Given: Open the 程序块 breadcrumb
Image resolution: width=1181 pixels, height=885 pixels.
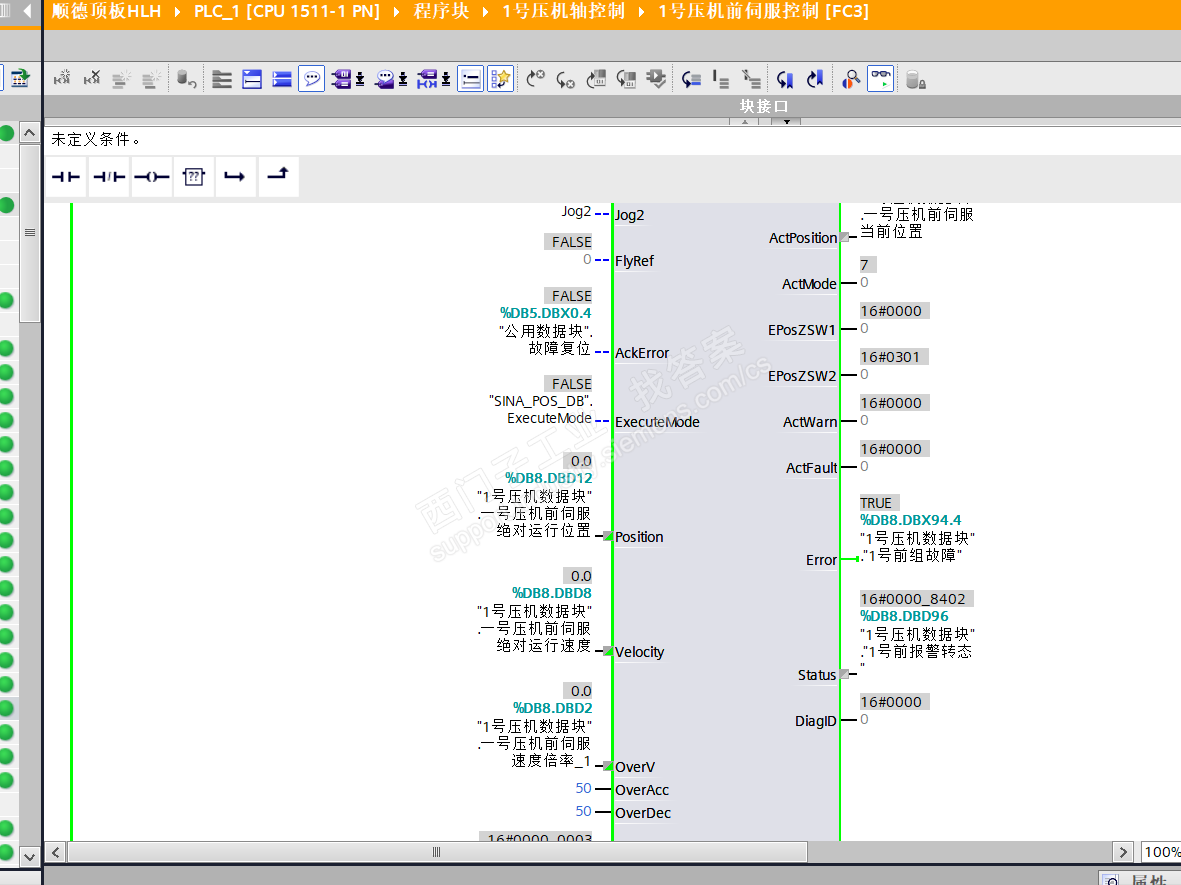Looking at the screenshot, I should pyautogui.click(x=441, y=11).
